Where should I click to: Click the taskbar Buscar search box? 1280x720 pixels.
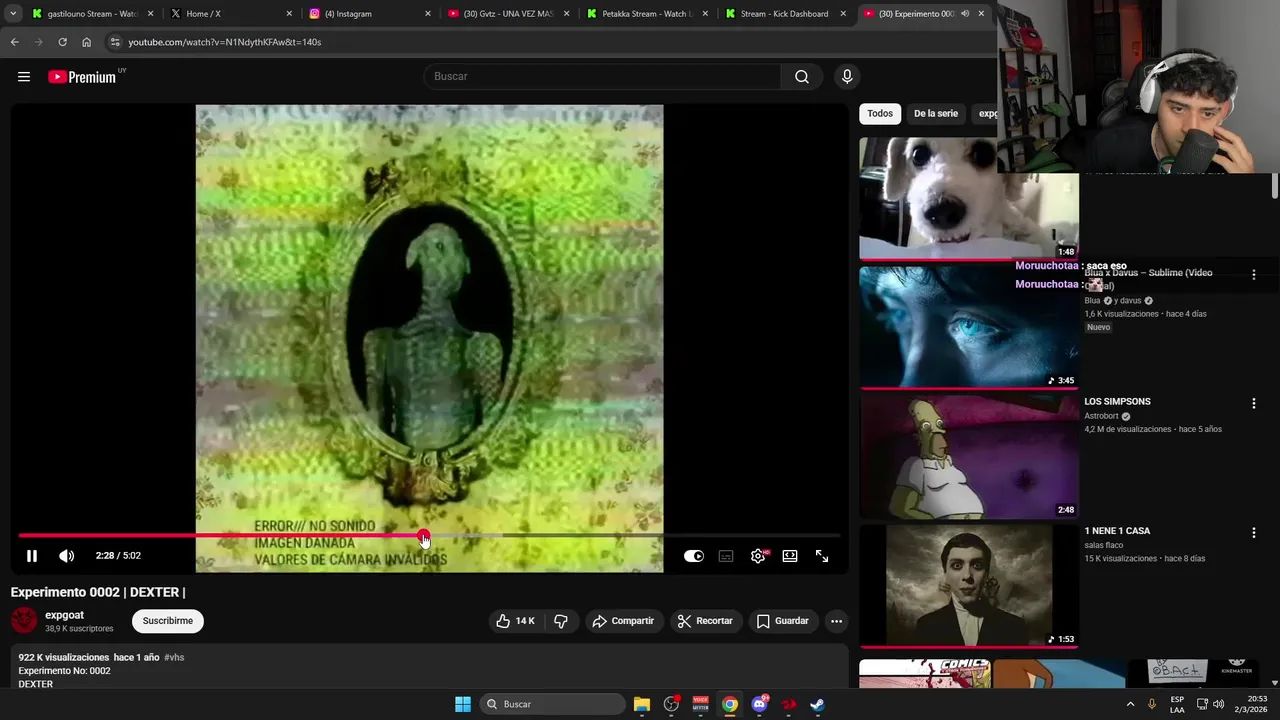tap(552, 704)
